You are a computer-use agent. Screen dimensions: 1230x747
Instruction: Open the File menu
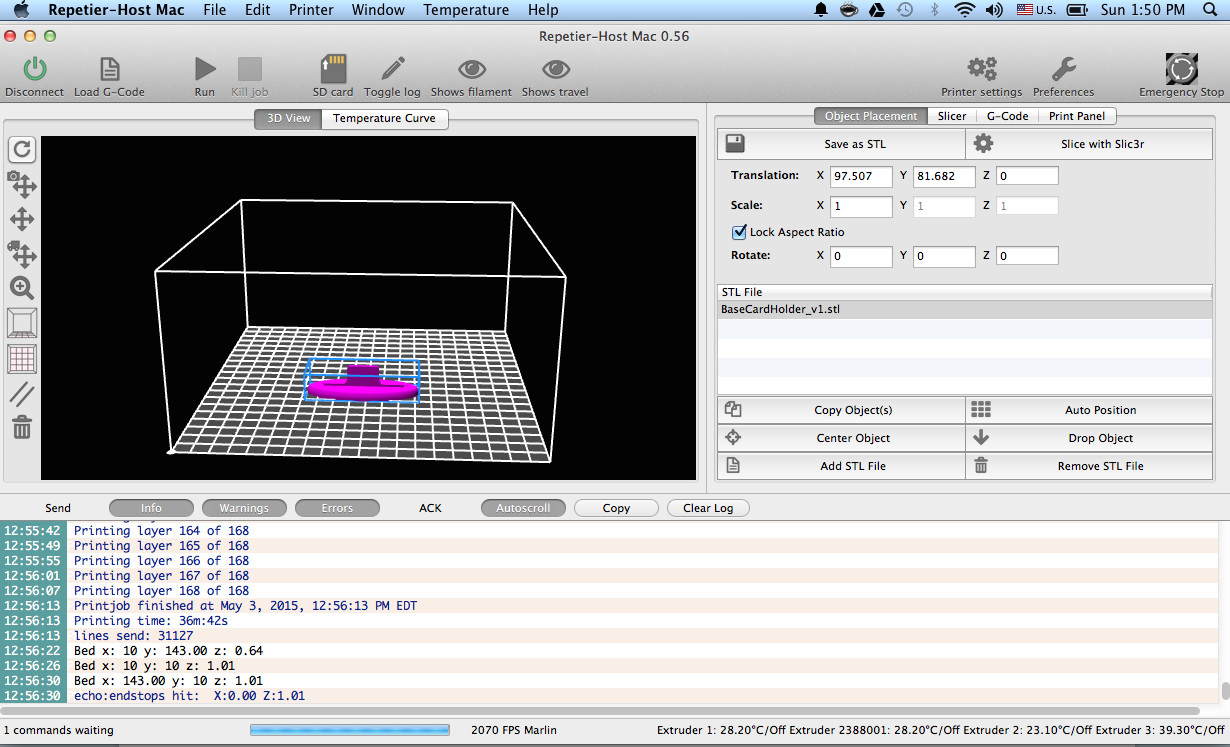214,10
